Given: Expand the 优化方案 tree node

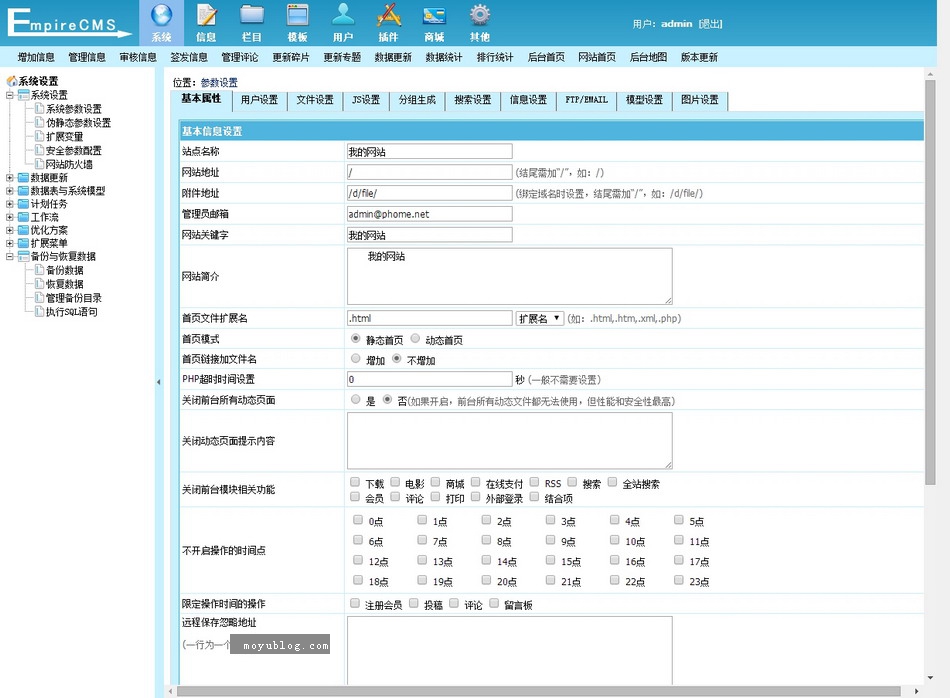Looking at the screenshot, I should point(10,230).
